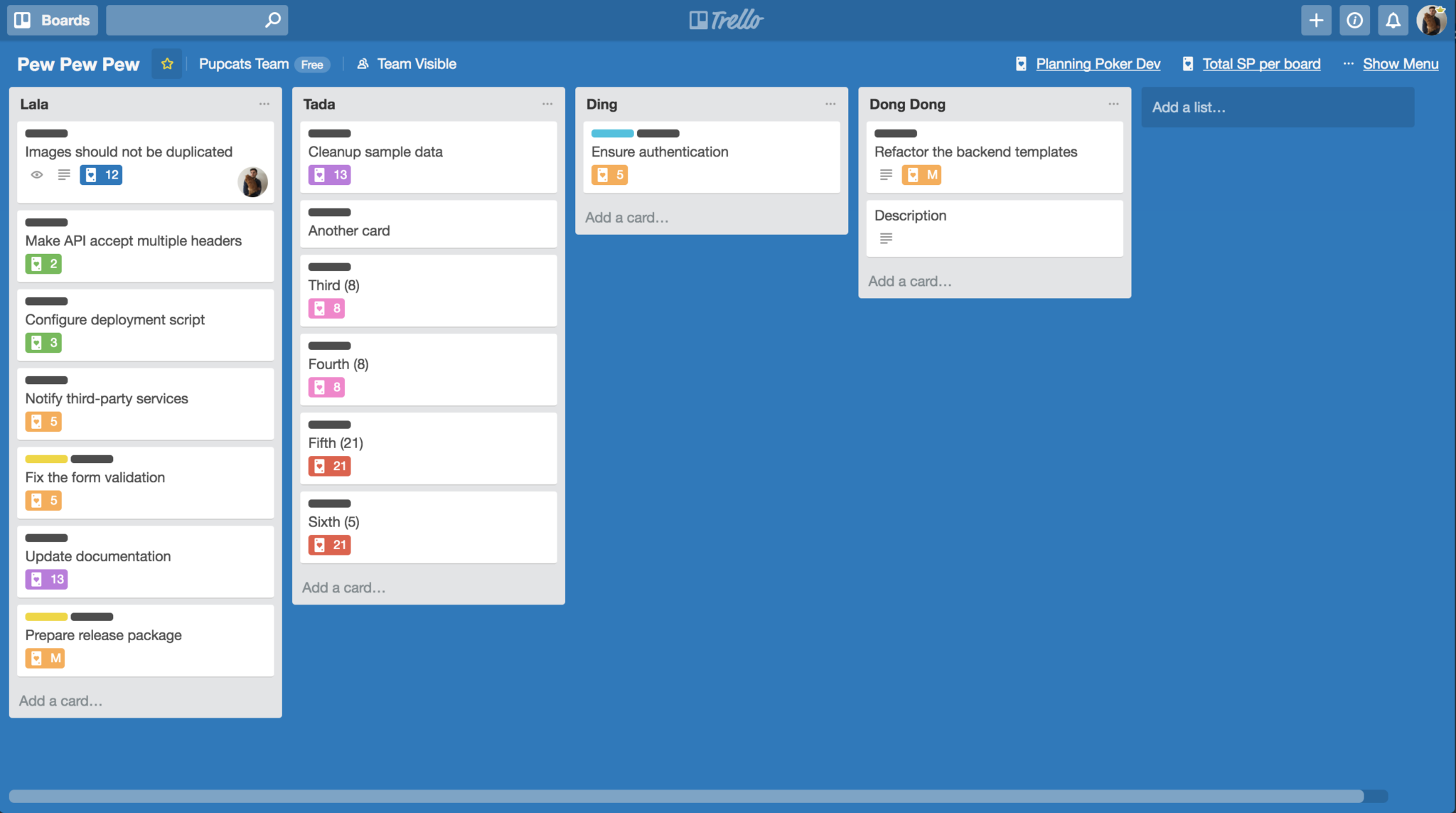Expand the Lala list options menu
The width and height of the screenshot is (1456, 813).
pos(263,103)
